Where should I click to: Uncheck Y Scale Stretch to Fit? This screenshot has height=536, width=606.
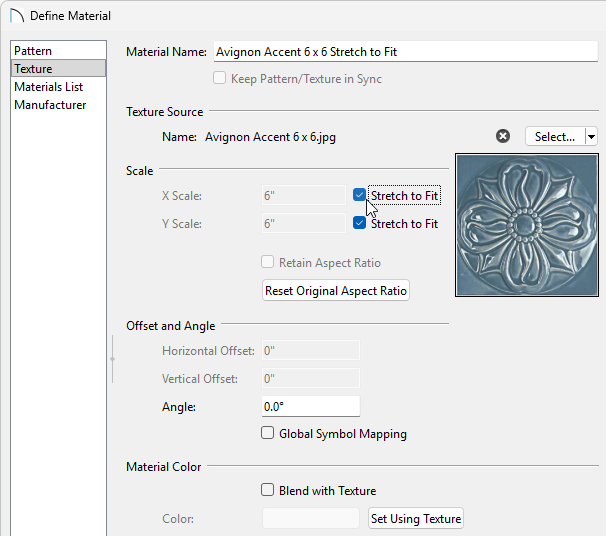pos(359,223)
